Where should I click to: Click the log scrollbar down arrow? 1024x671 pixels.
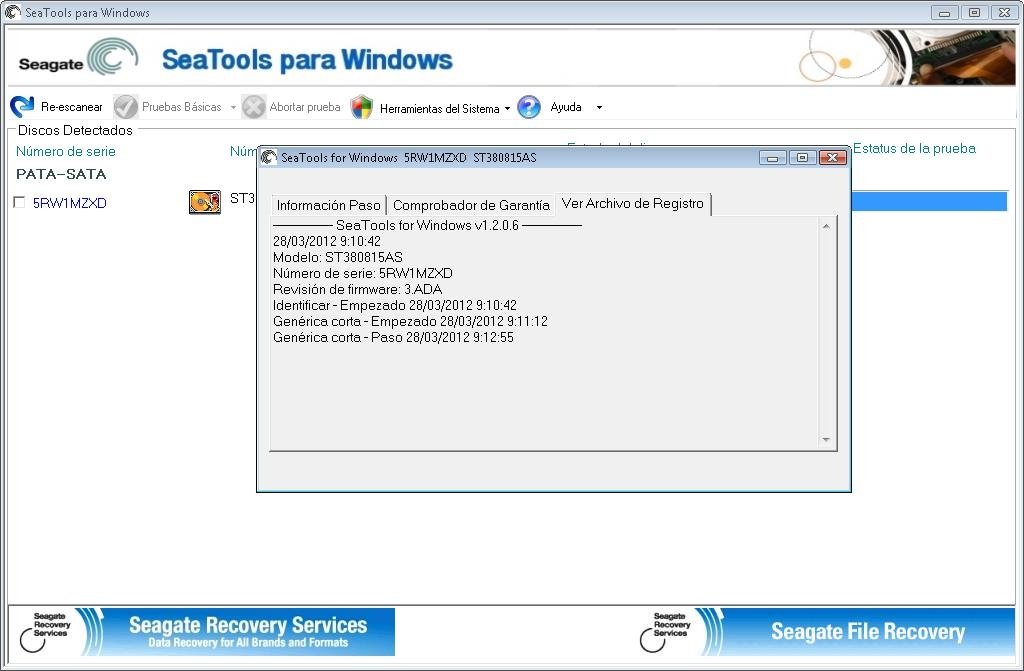point(826,440)
